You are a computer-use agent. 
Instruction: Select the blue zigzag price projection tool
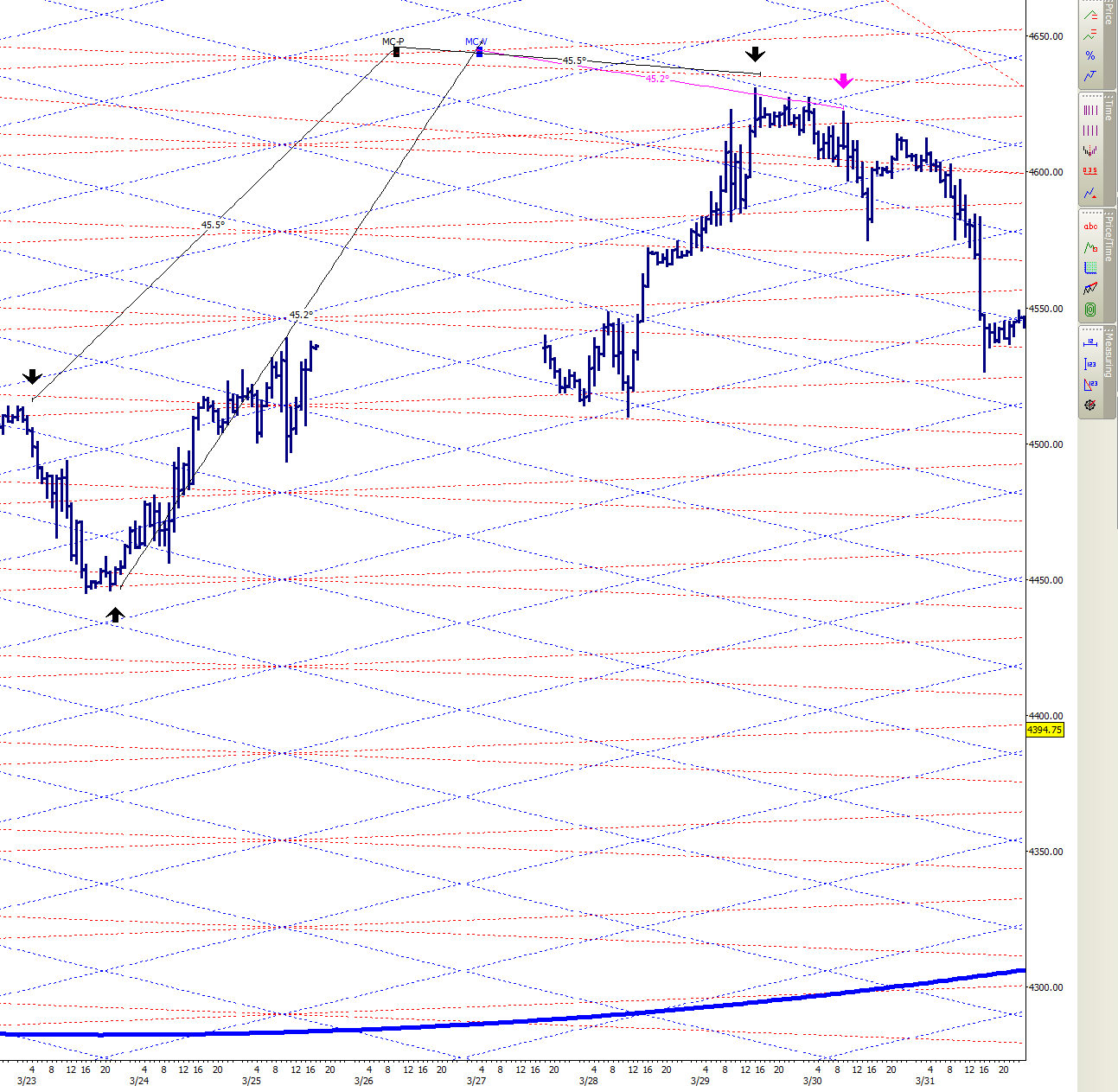point(1090,75)
